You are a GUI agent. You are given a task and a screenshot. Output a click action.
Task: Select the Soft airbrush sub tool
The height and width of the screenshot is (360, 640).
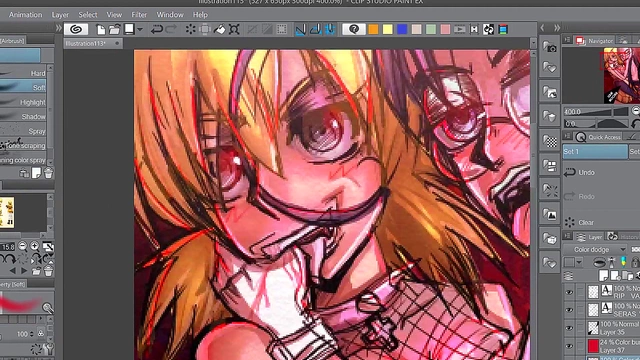point(23,87)
